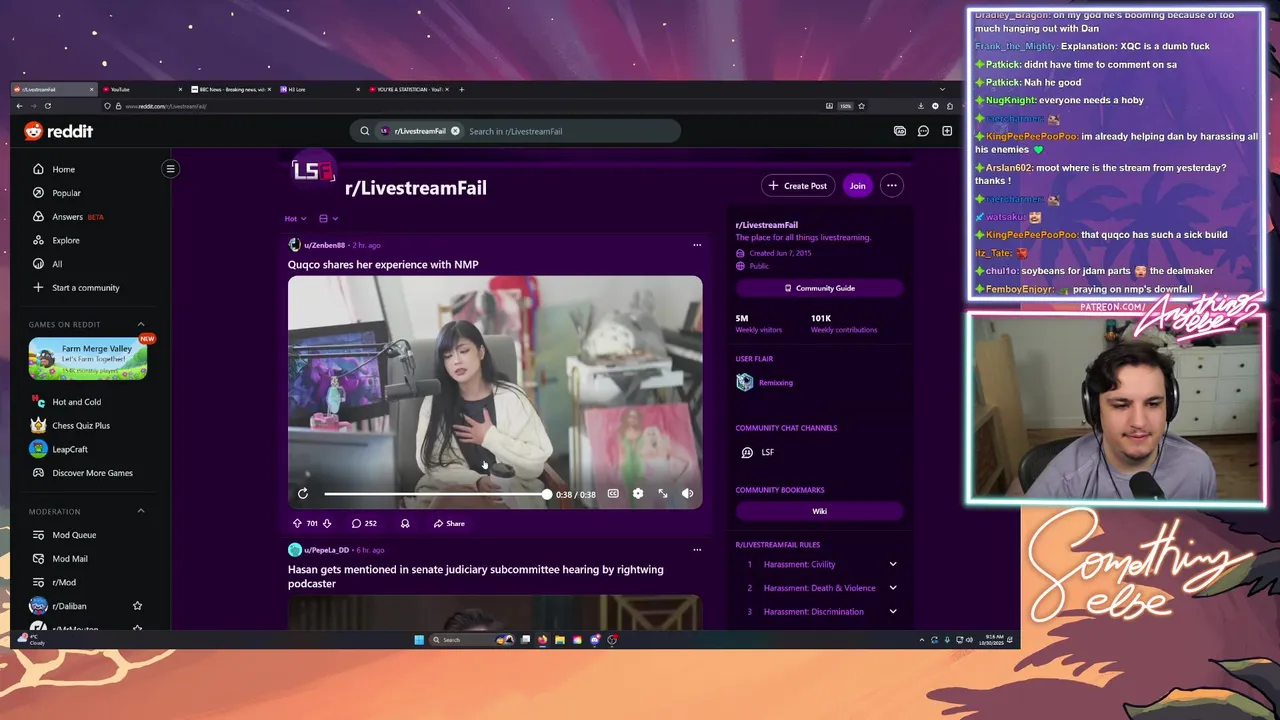Bookmark page with address bar star

[861, 106]
